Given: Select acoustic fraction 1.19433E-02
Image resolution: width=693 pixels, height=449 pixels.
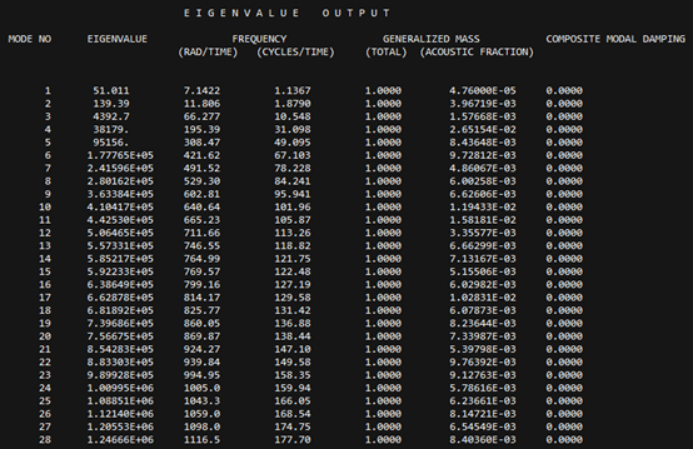Looking at the screenshot, I should pyautogui.click(x=483, y=207).
